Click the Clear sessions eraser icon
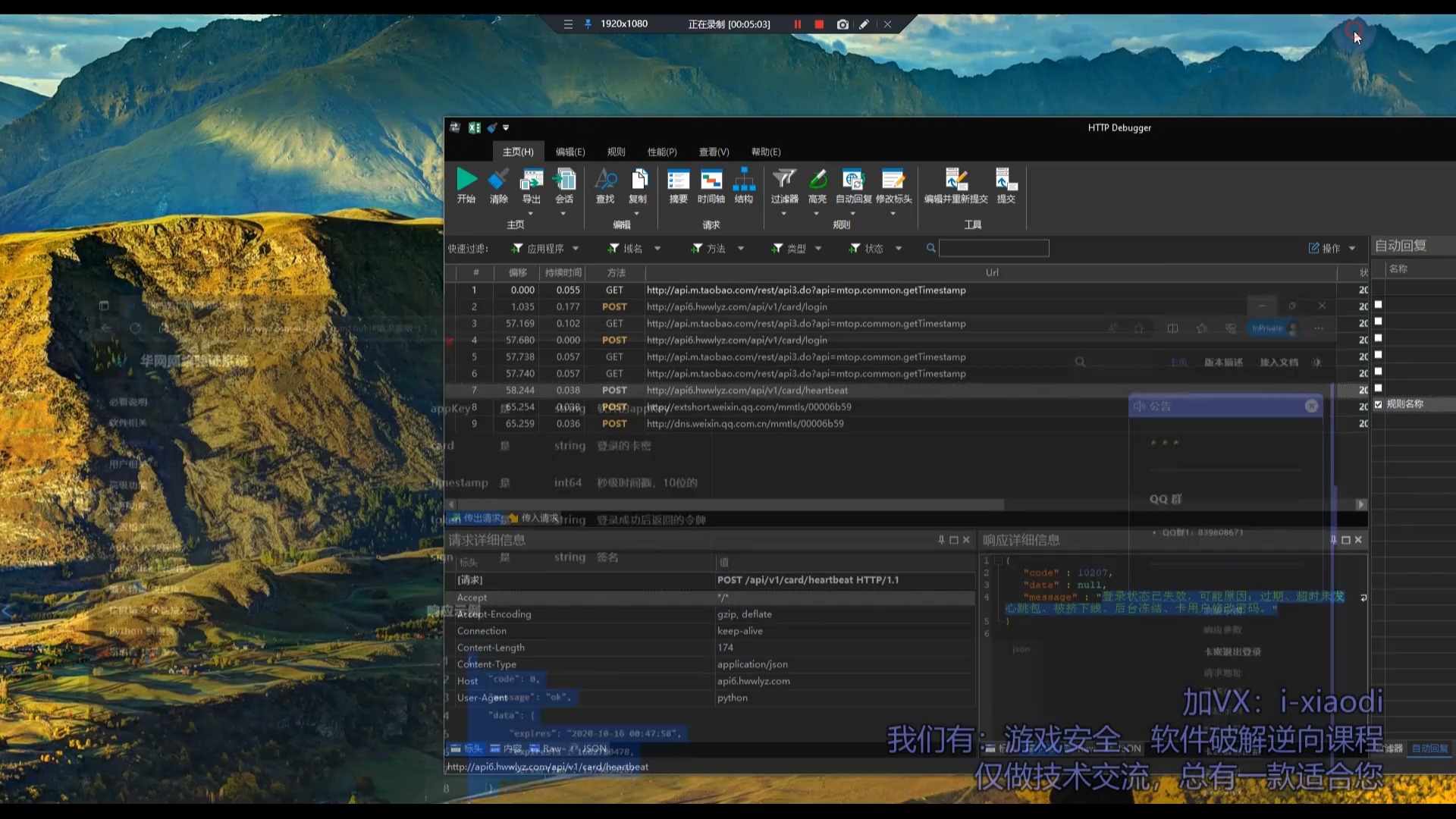Viewport: 1456px width, 819px height. [498, 180]
